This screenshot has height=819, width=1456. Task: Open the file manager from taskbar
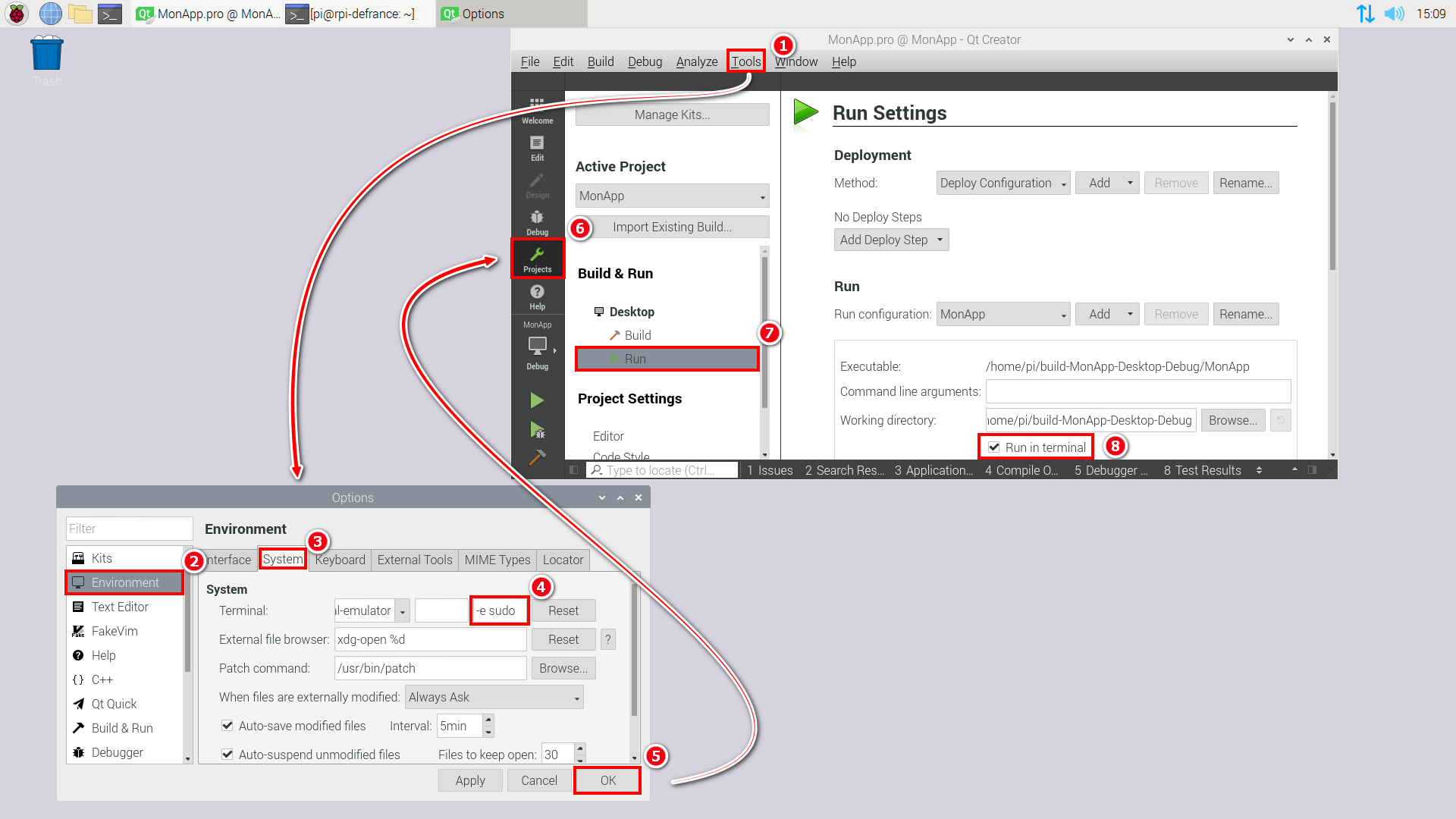click(x=80, y=14)
